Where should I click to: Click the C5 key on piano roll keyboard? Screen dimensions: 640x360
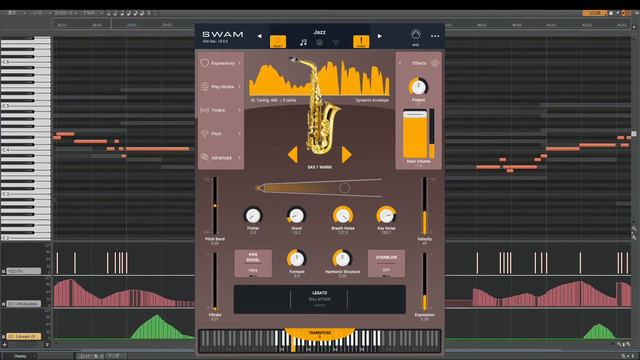(25, 106)
